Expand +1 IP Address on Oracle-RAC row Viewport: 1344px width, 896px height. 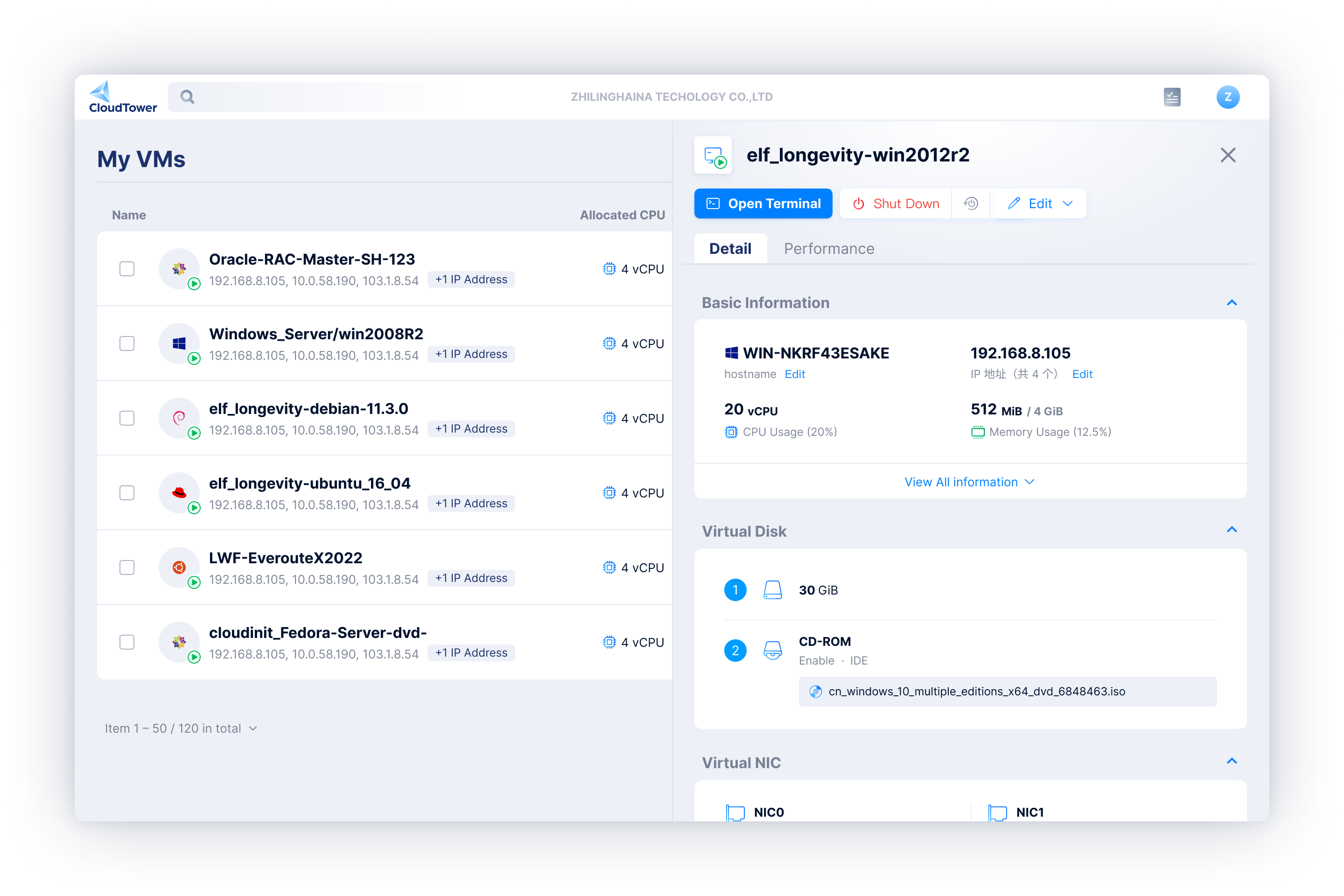pos(471,280)
